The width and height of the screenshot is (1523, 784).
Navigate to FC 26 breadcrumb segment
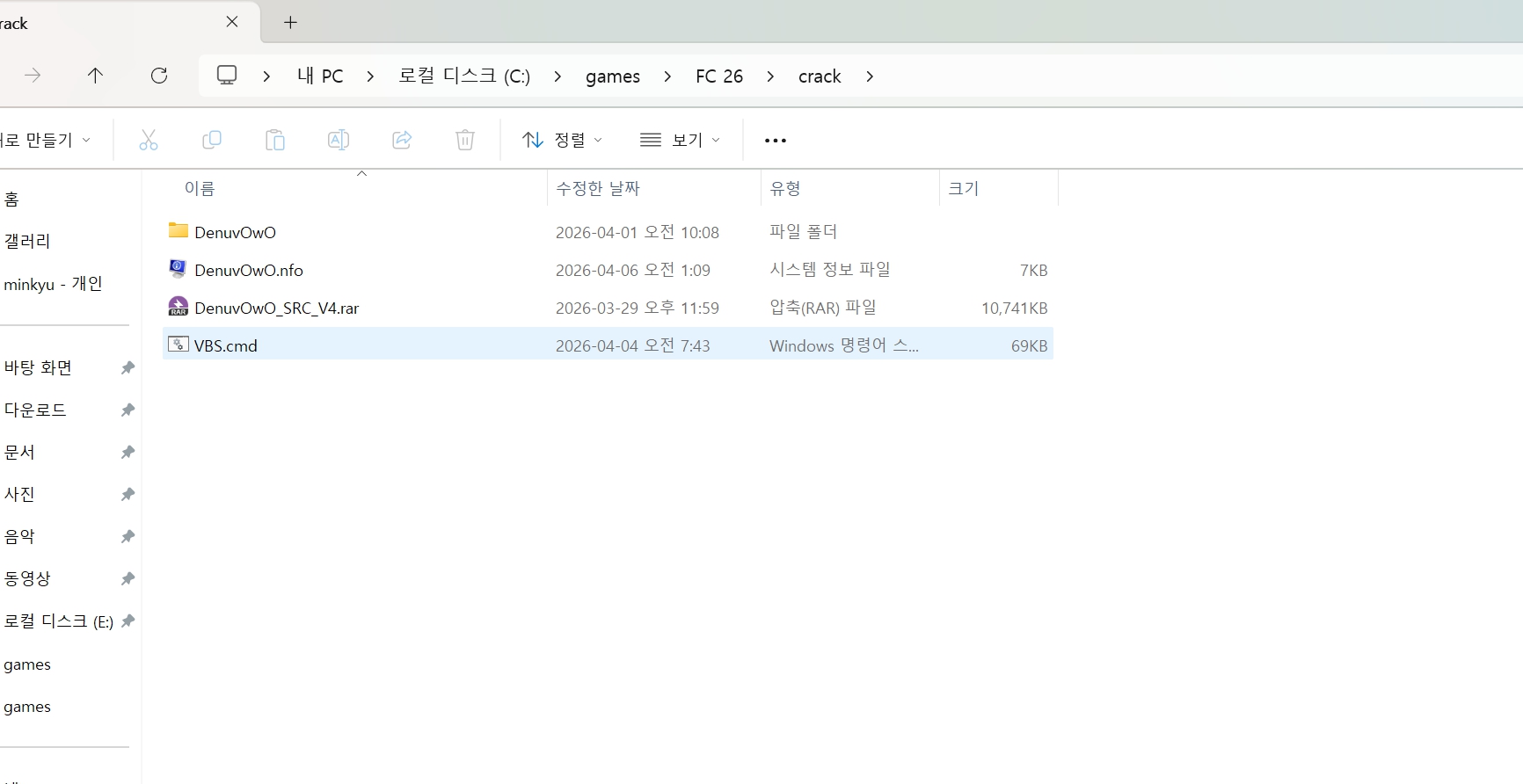(x=719, y=76)
